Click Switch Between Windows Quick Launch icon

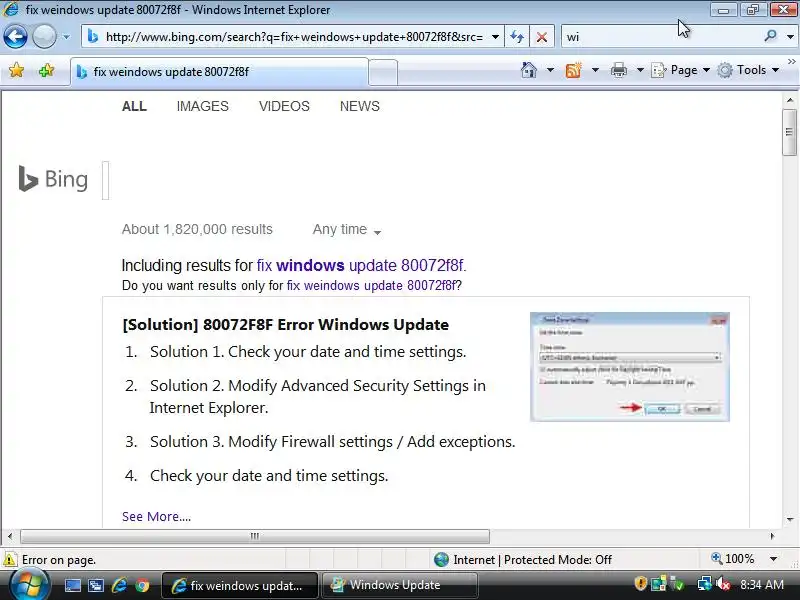click(95, 585)
